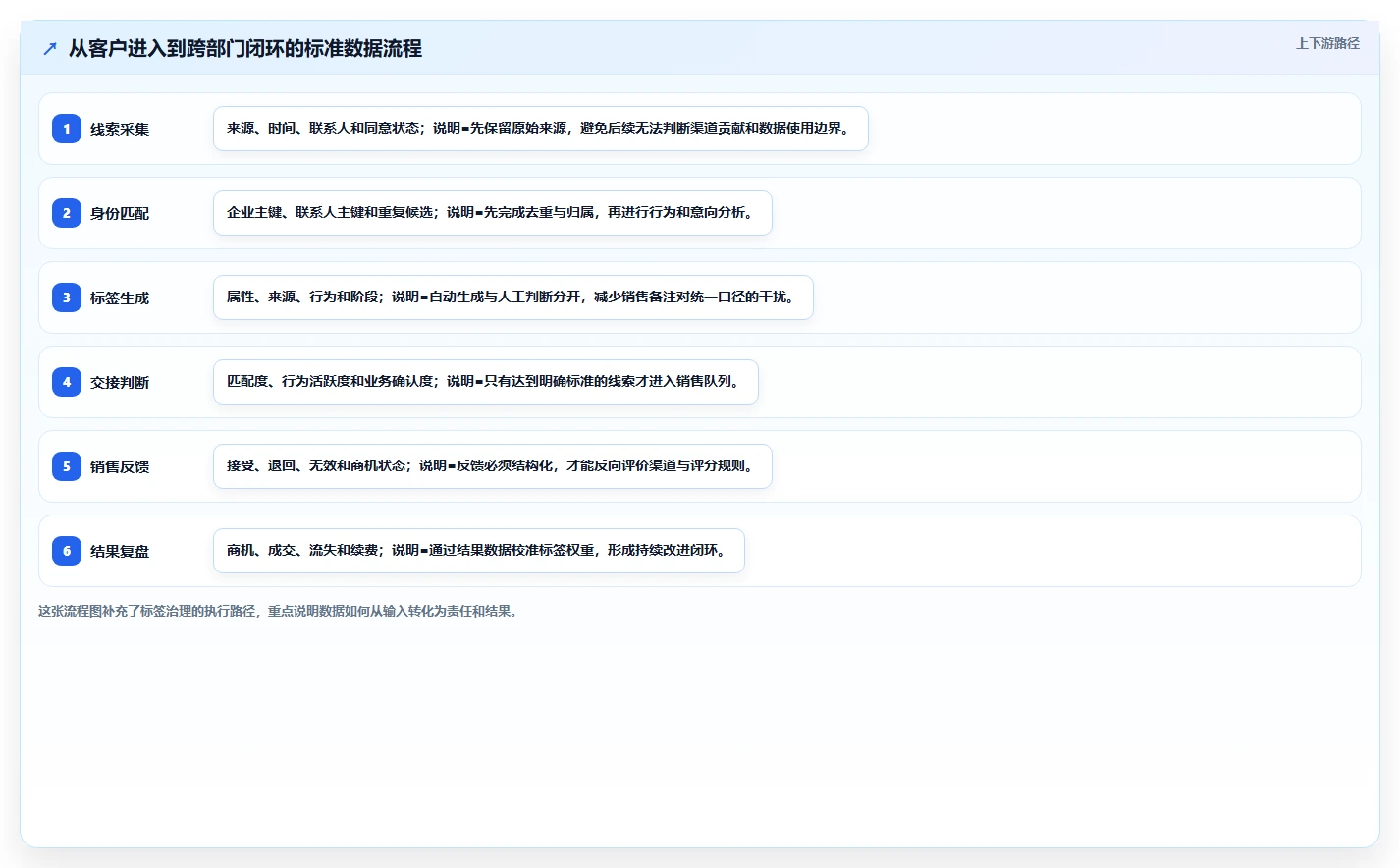The image size is (1400, 868).
Task: Open the 来源、时间、联系人和同意状态 description box
Action: 541,129
